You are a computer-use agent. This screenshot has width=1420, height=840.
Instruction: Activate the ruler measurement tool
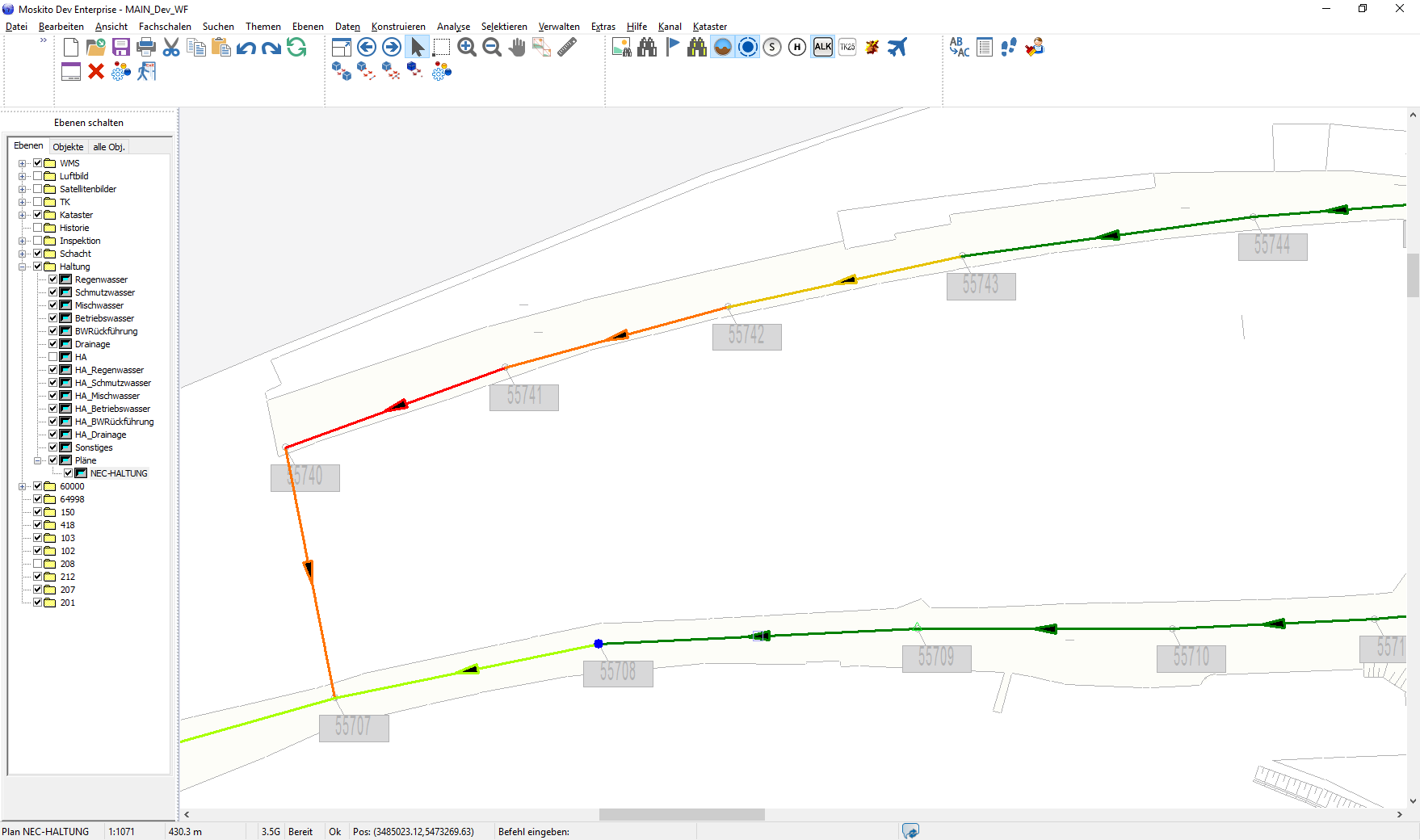[567, 47]
